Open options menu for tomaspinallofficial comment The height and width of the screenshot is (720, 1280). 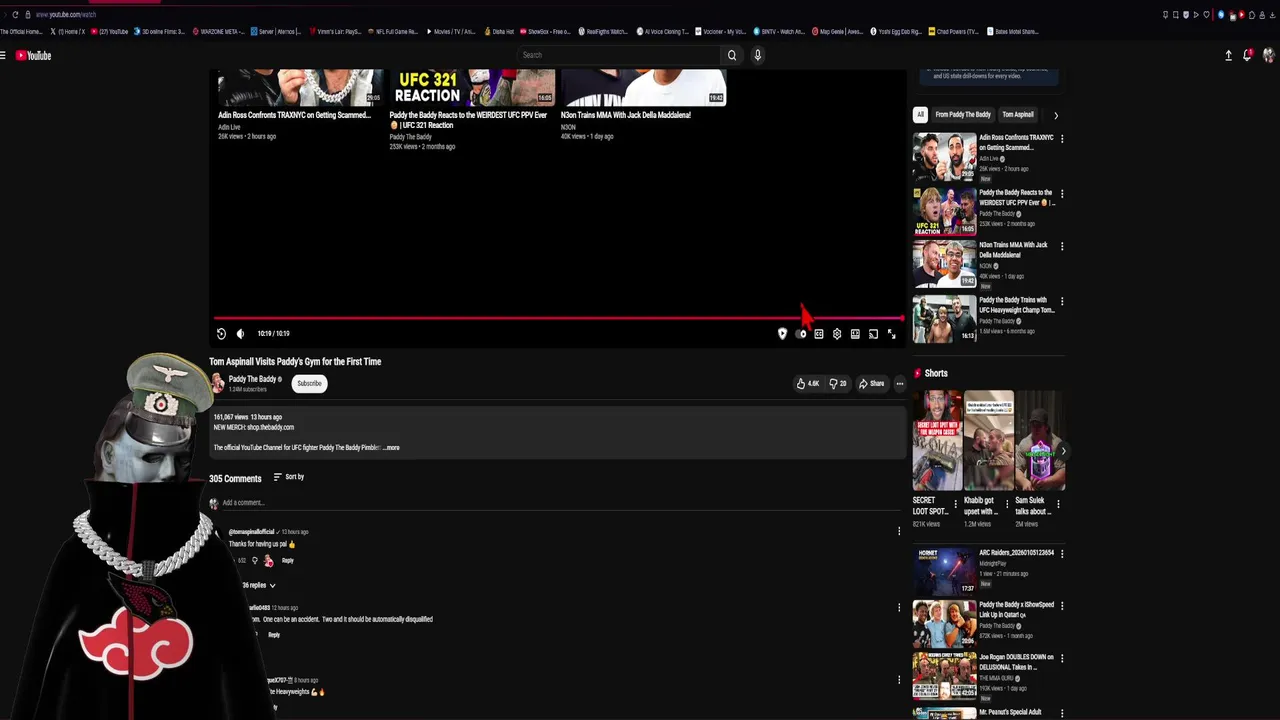pos(899,532)
